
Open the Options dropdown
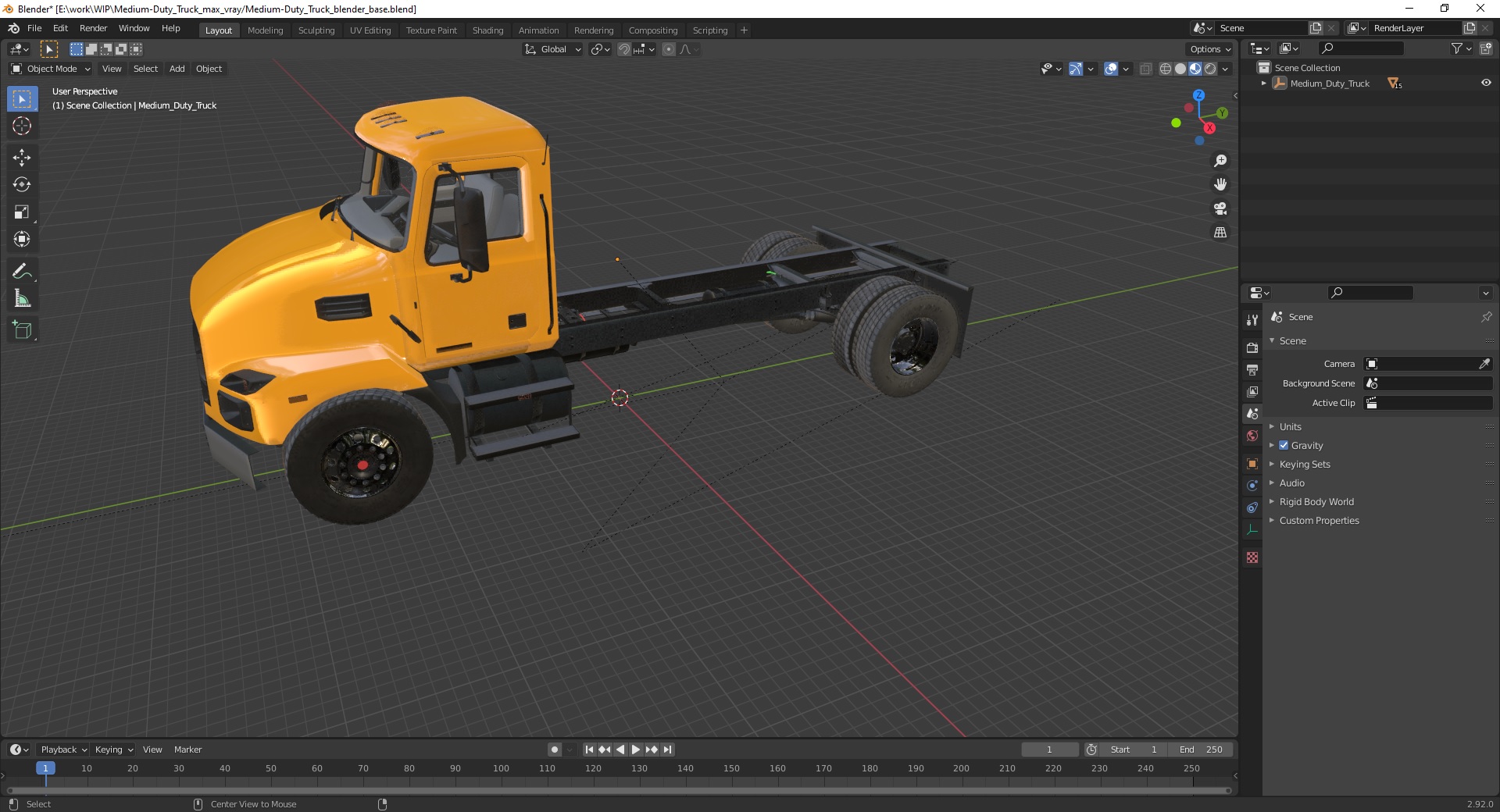(x=1210, y=49)
